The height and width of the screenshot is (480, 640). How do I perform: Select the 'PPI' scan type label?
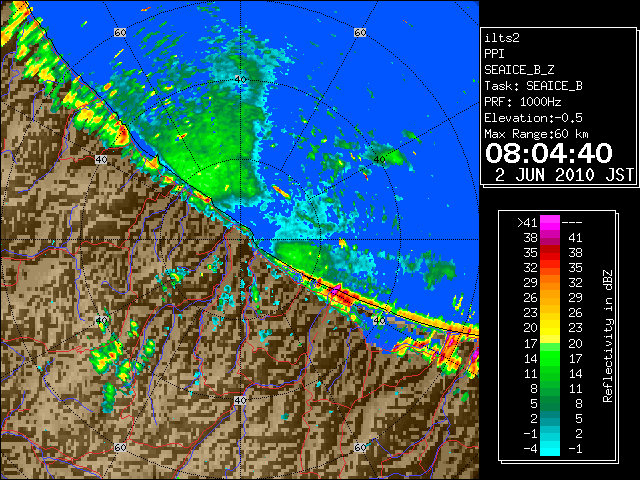click(494, 54)
